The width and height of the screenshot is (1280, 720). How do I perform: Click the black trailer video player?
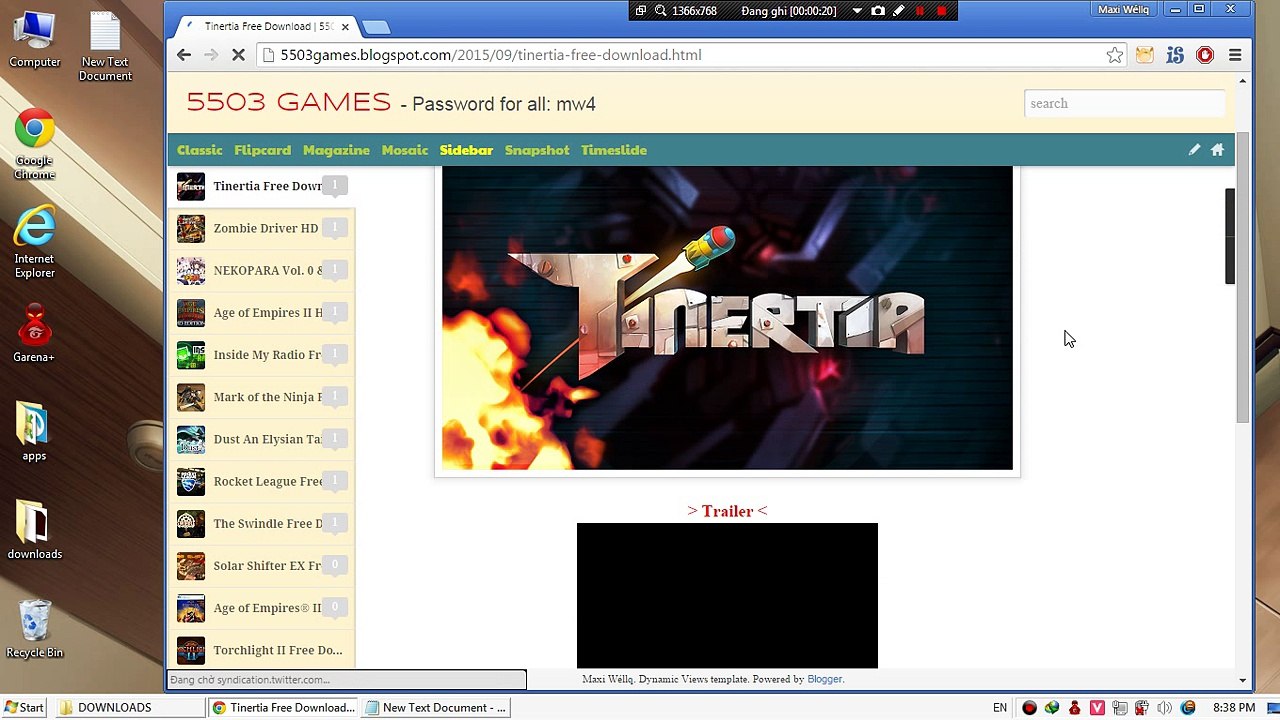pyautogui.click(x=727, y=595)
